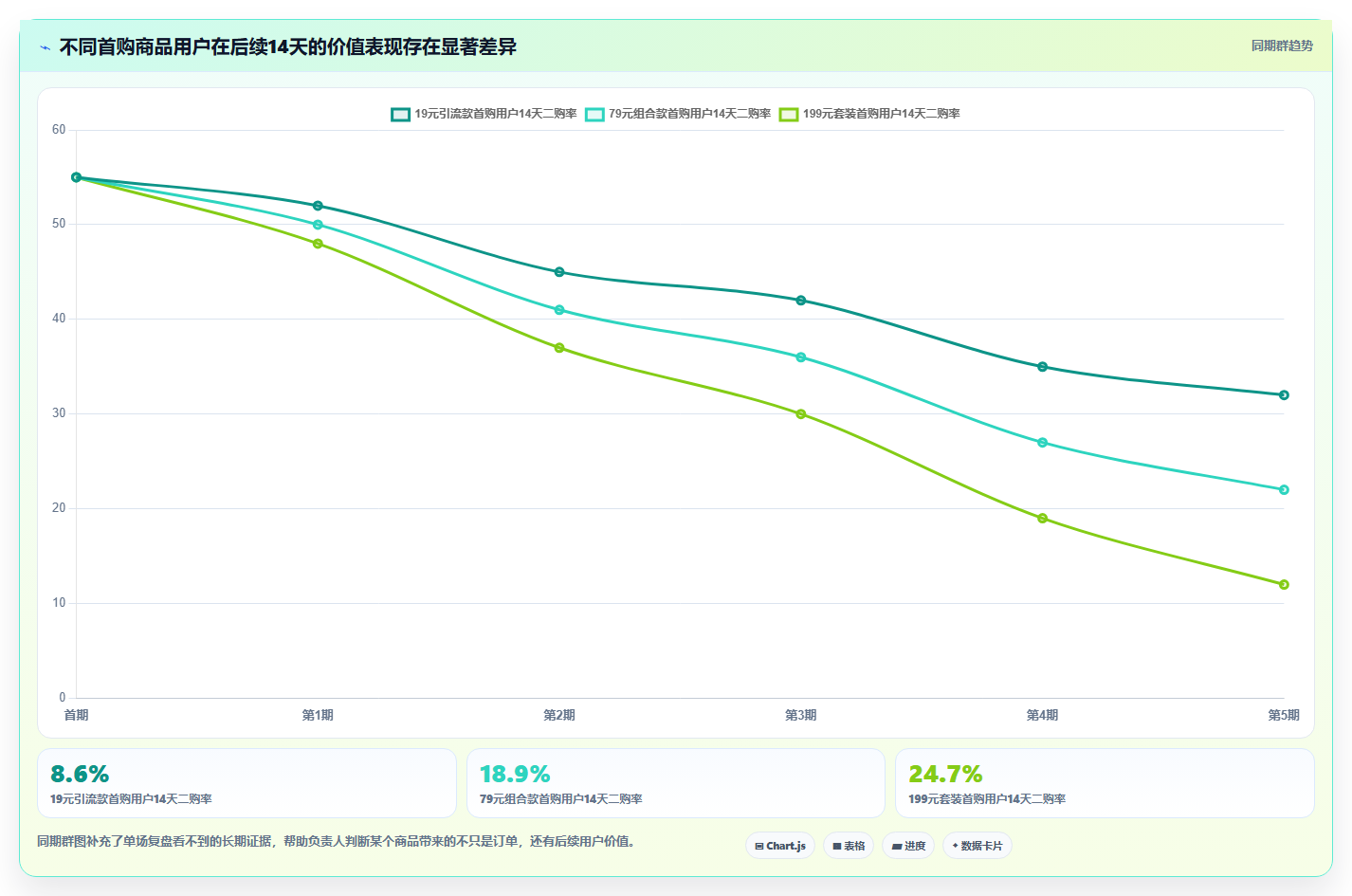Click the 30 y-axis value
This screenshot has width=1352, height=896.
tap(59, 413)
